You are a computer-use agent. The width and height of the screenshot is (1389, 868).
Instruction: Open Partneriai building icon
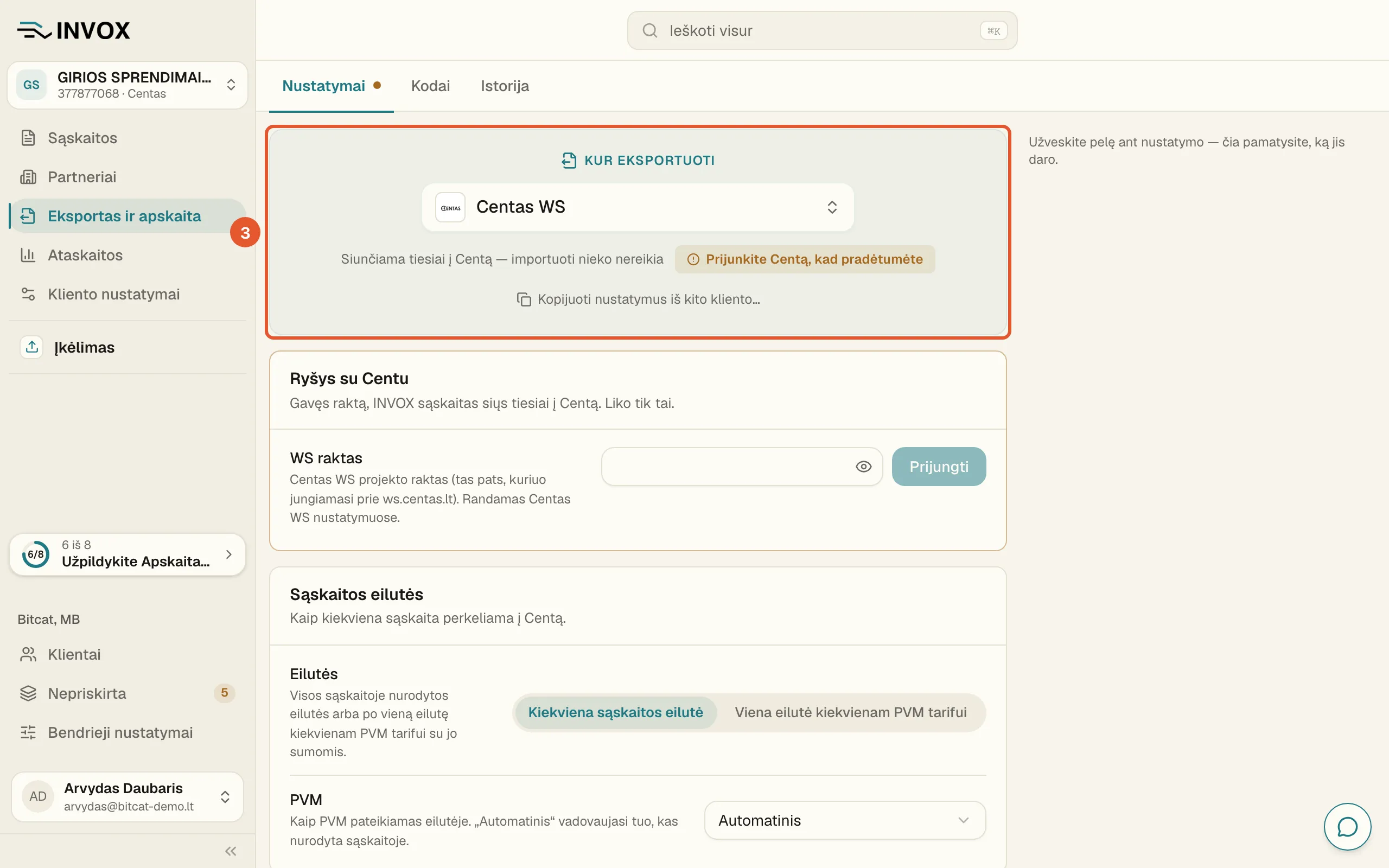28,177
